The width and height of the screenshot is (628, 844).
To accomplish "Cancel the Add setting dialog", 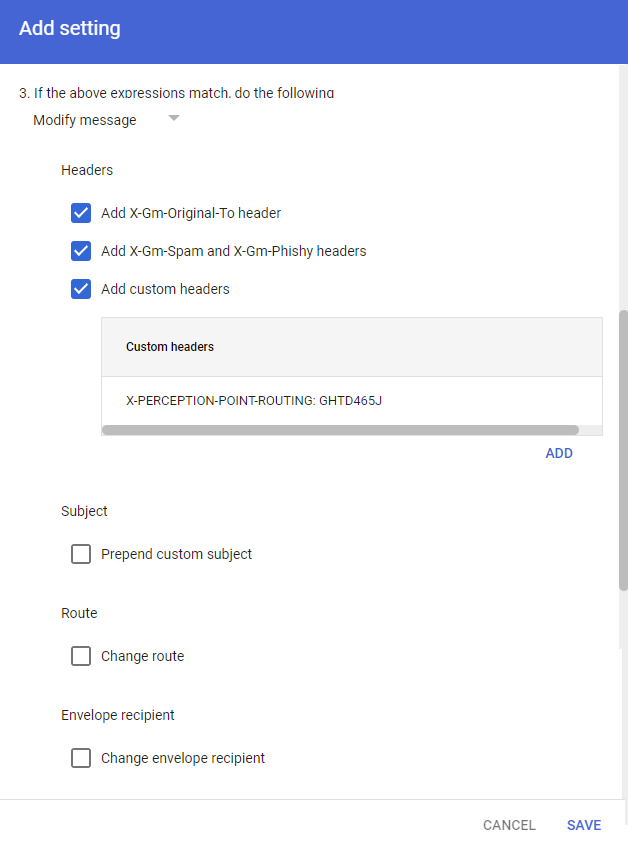I will point(509,825).
